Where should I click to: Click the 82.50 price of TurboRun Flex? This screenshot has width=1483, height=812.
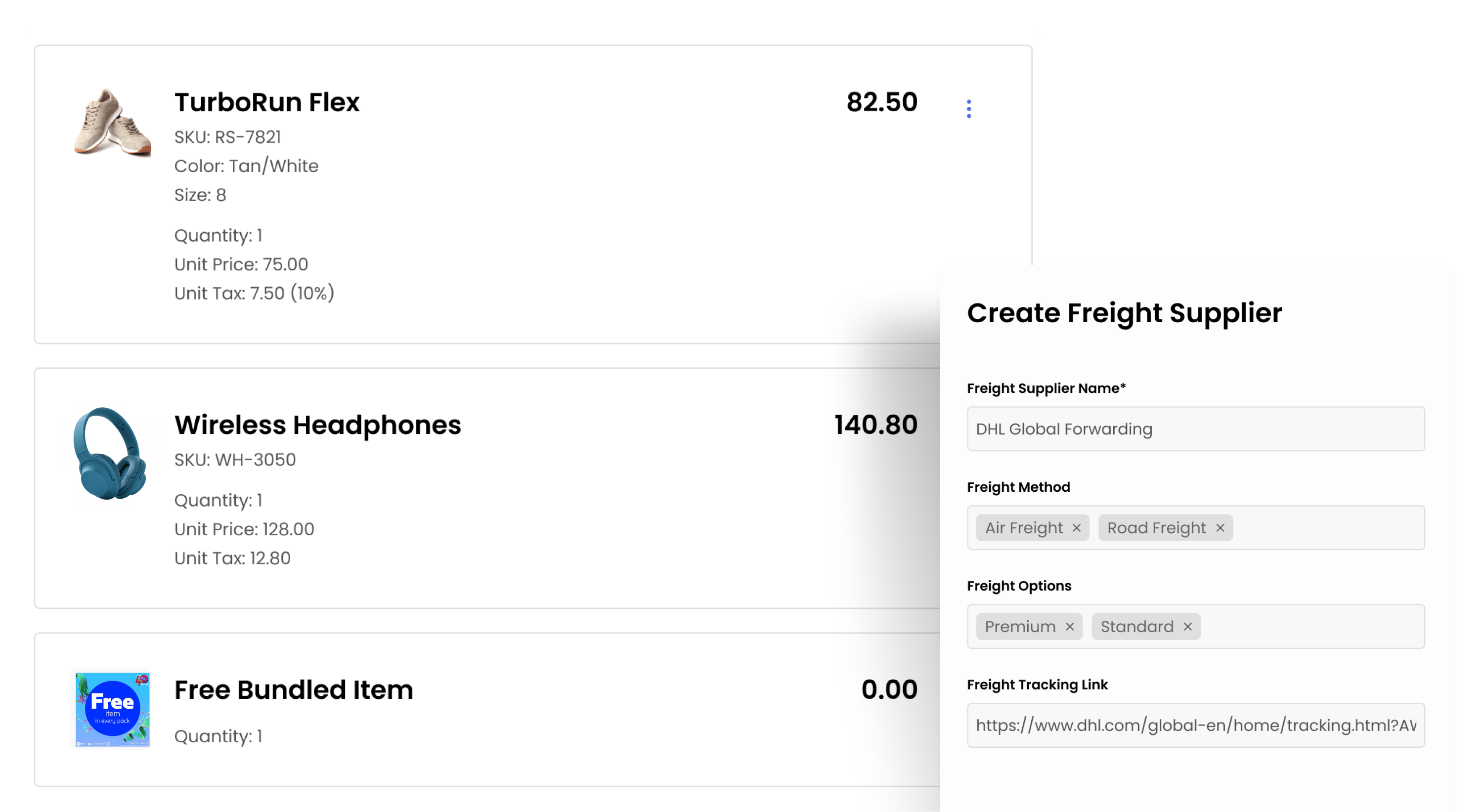(881, 102)
